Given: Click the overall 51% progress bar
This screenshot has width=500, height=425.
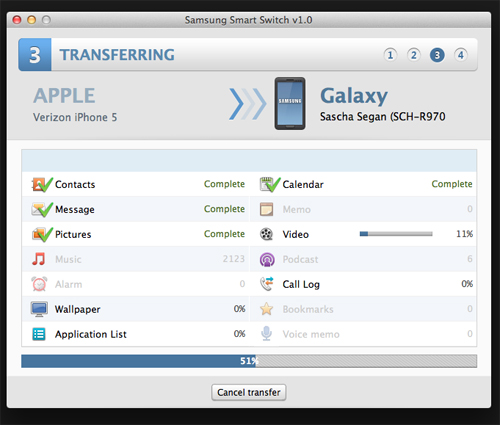Looking at the screenshot, I should tap(249, 361).
